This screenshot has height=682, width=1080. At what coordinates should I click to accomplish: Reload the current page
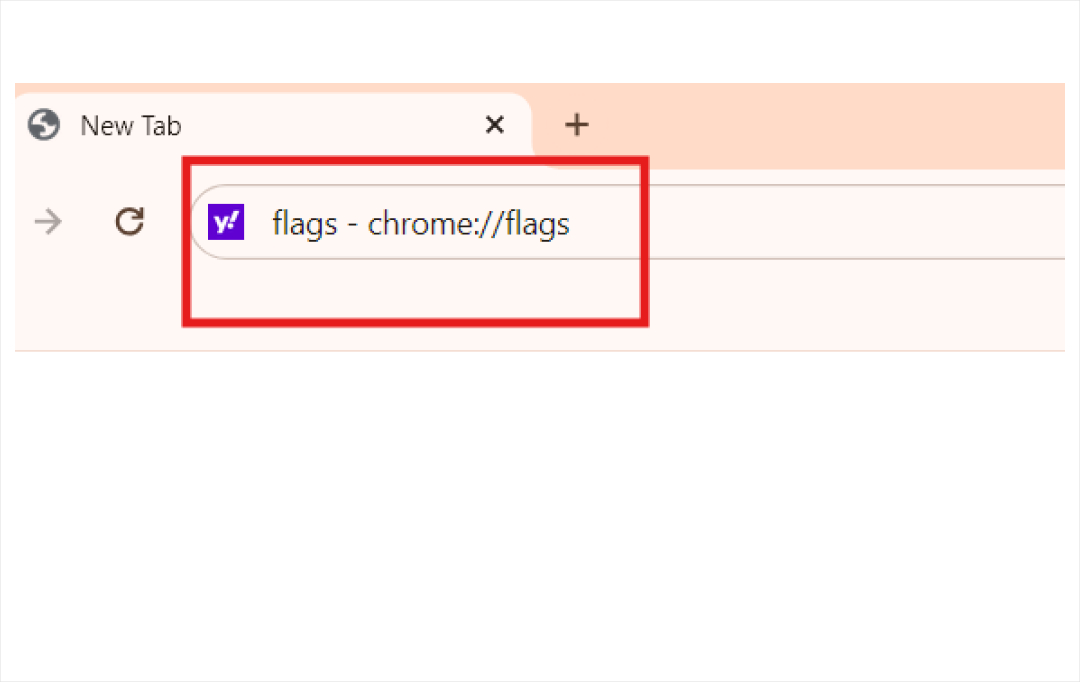pos(130,222)
